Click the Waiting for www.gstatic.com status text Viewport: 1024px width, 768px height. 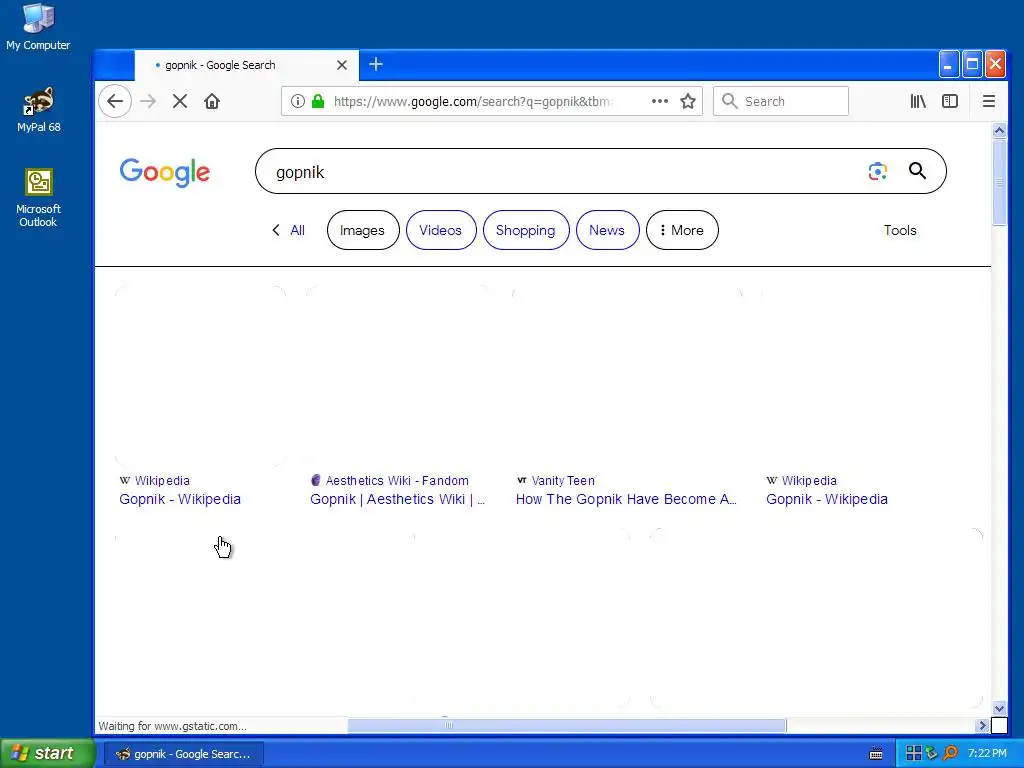pos(172,726)
